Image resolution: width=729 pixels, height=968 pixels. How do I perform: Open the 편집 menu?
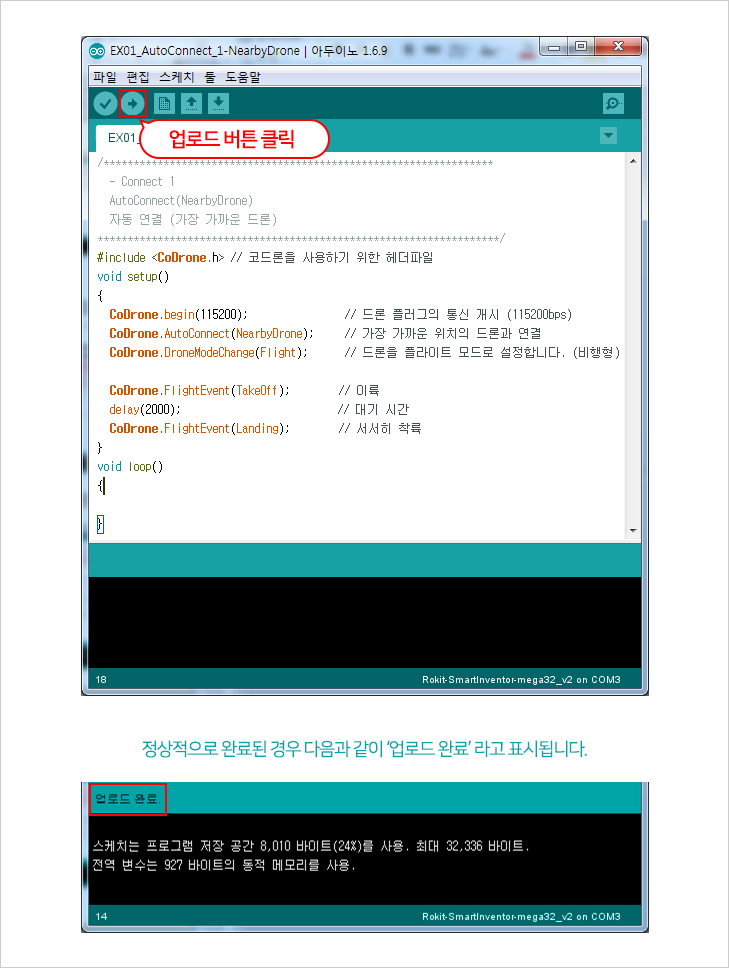[x=139, y=76]
